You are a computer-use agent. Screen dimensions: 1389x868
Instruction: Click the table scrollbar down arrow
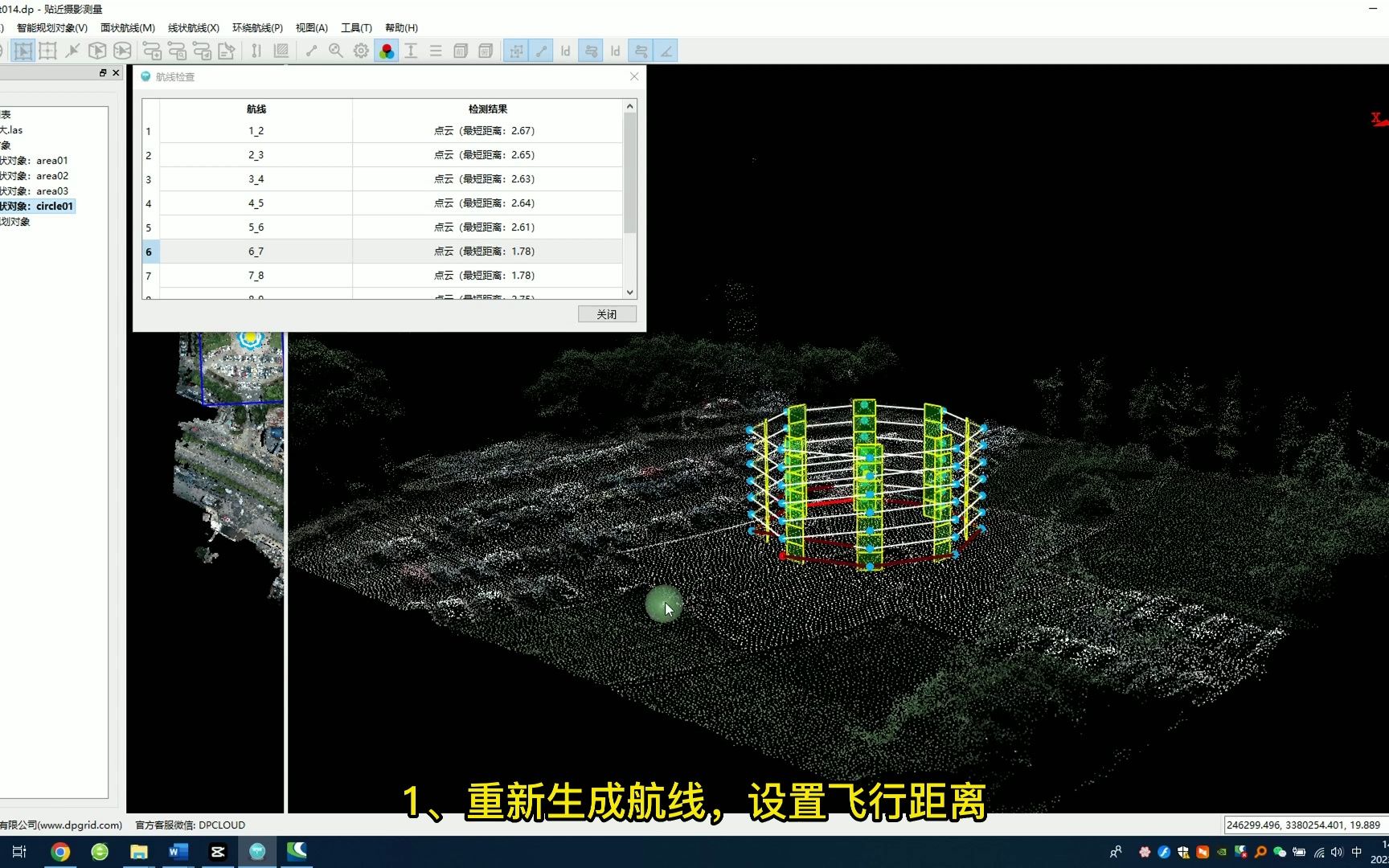click(630, 293)
